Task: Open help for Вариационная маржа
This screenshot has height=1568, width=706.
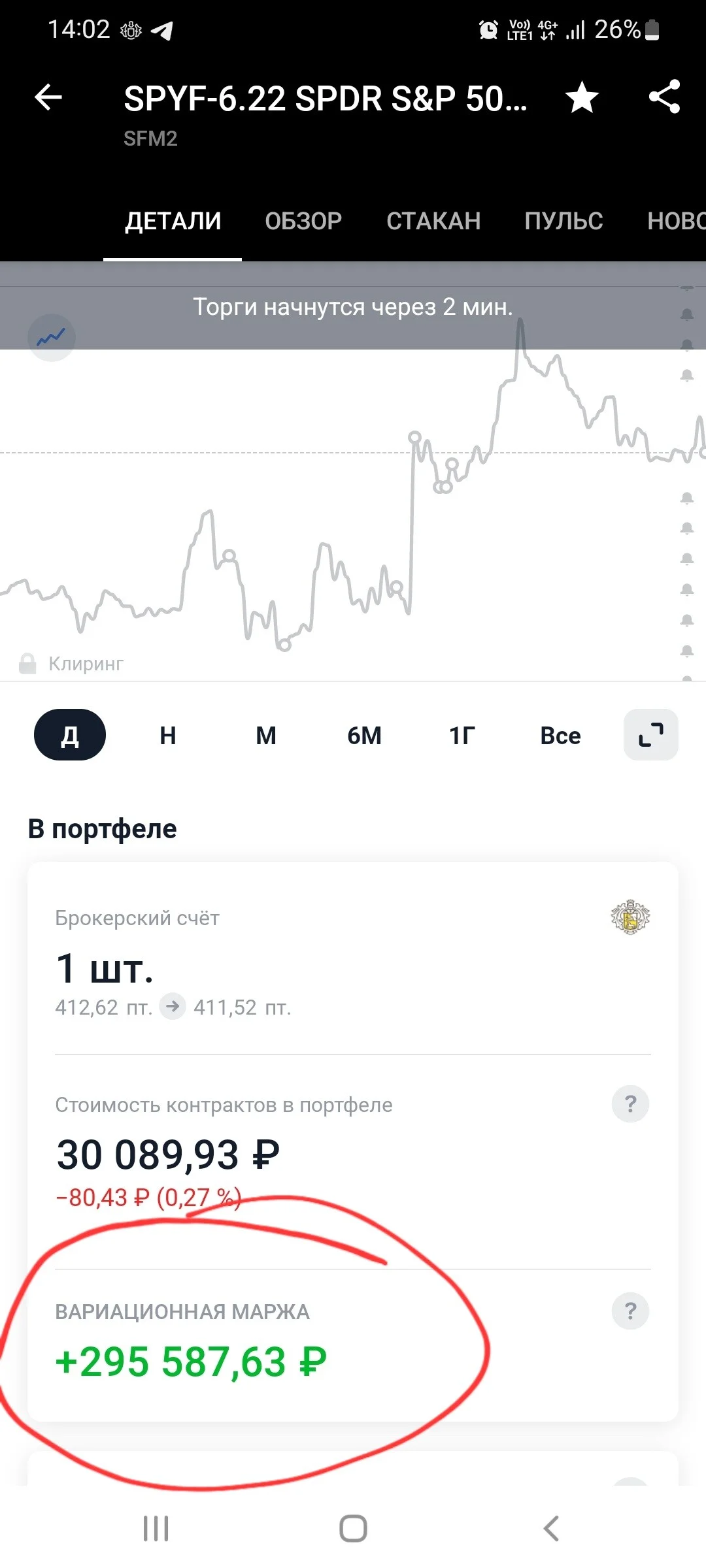Action: (630, 1311)
